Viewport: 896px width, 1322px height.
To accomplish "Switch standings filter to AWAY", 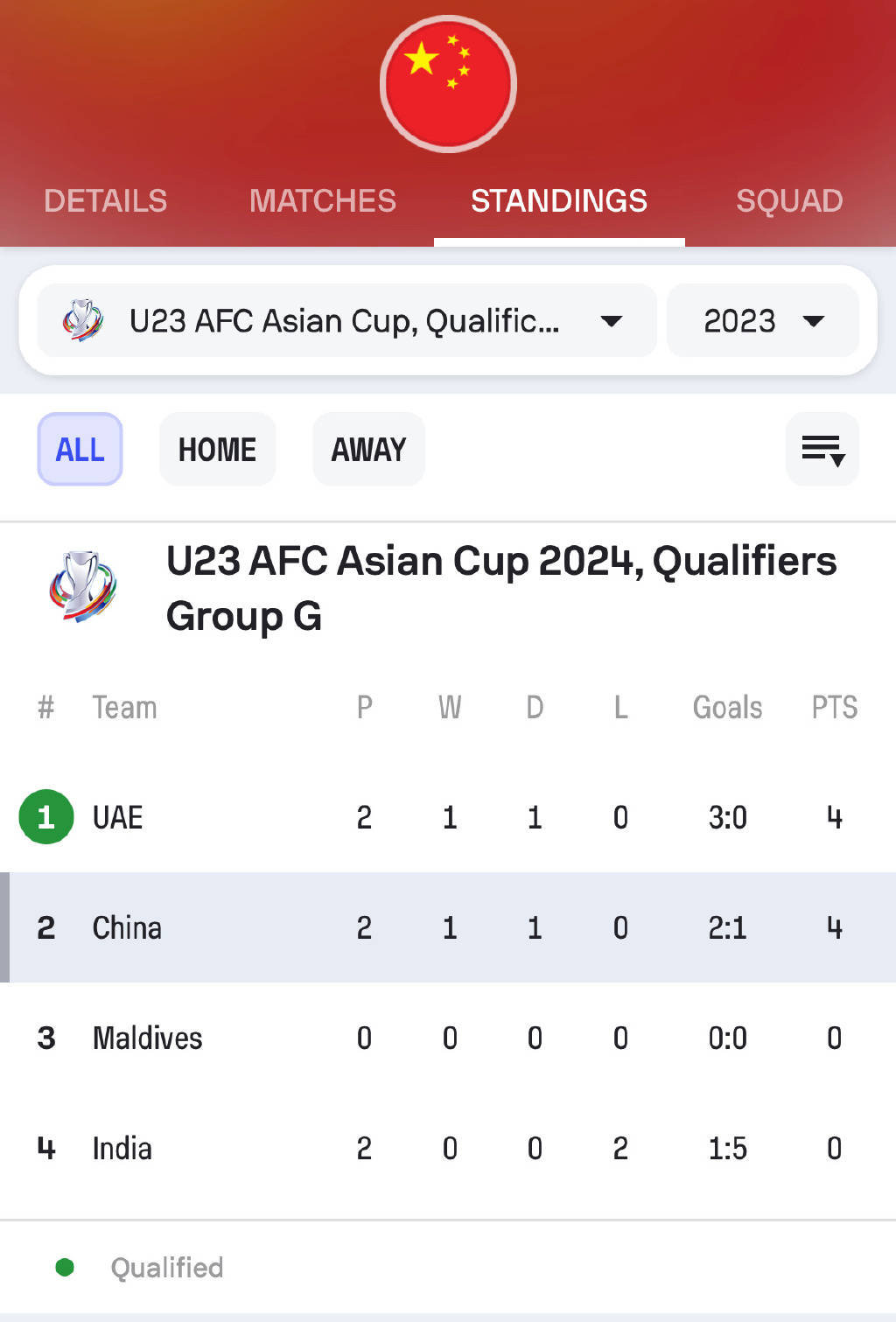I will pos(368,450).
